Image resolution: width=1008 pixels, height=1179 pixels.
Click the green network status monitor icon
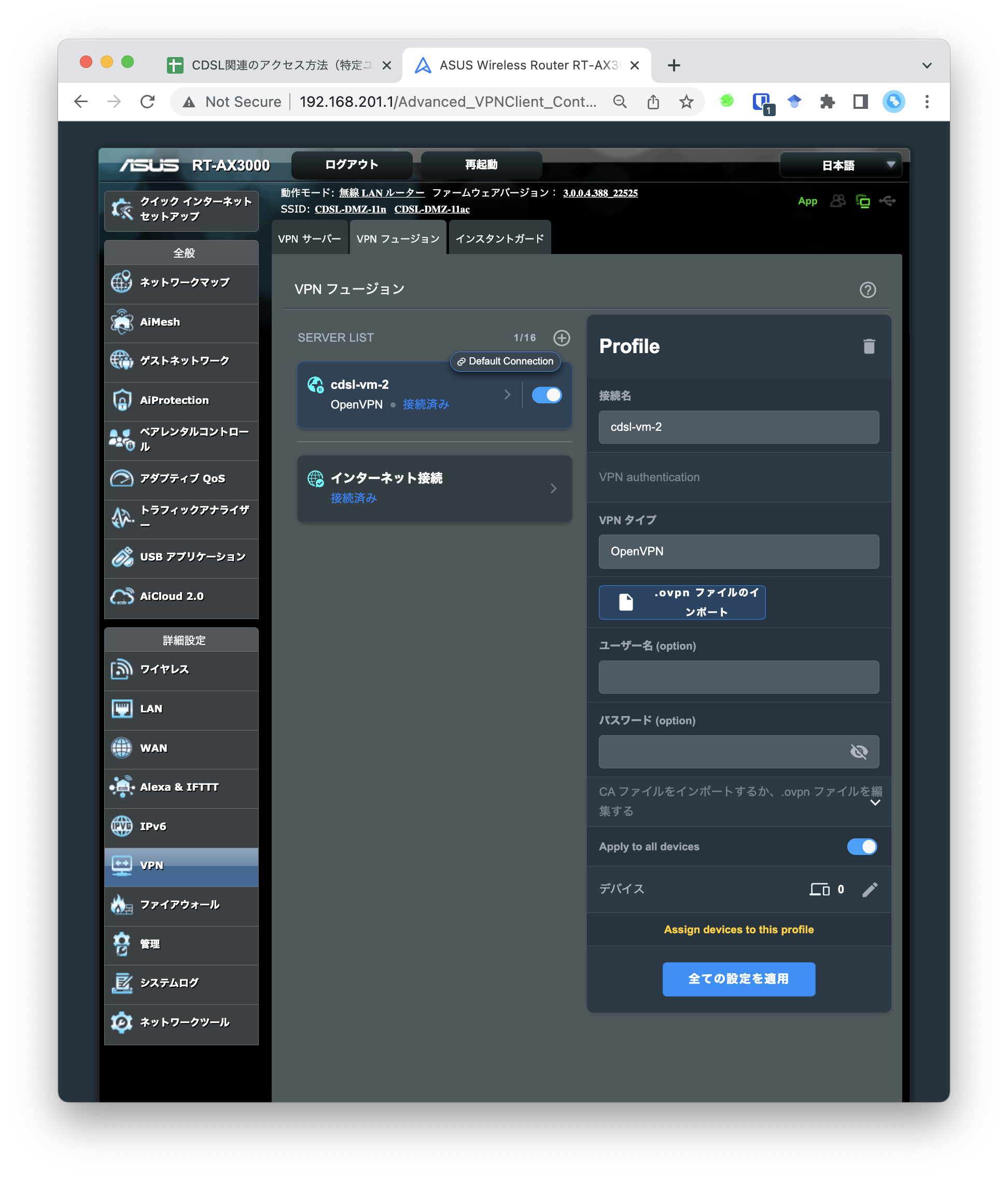pyautogui.click(x=863, y=201)
